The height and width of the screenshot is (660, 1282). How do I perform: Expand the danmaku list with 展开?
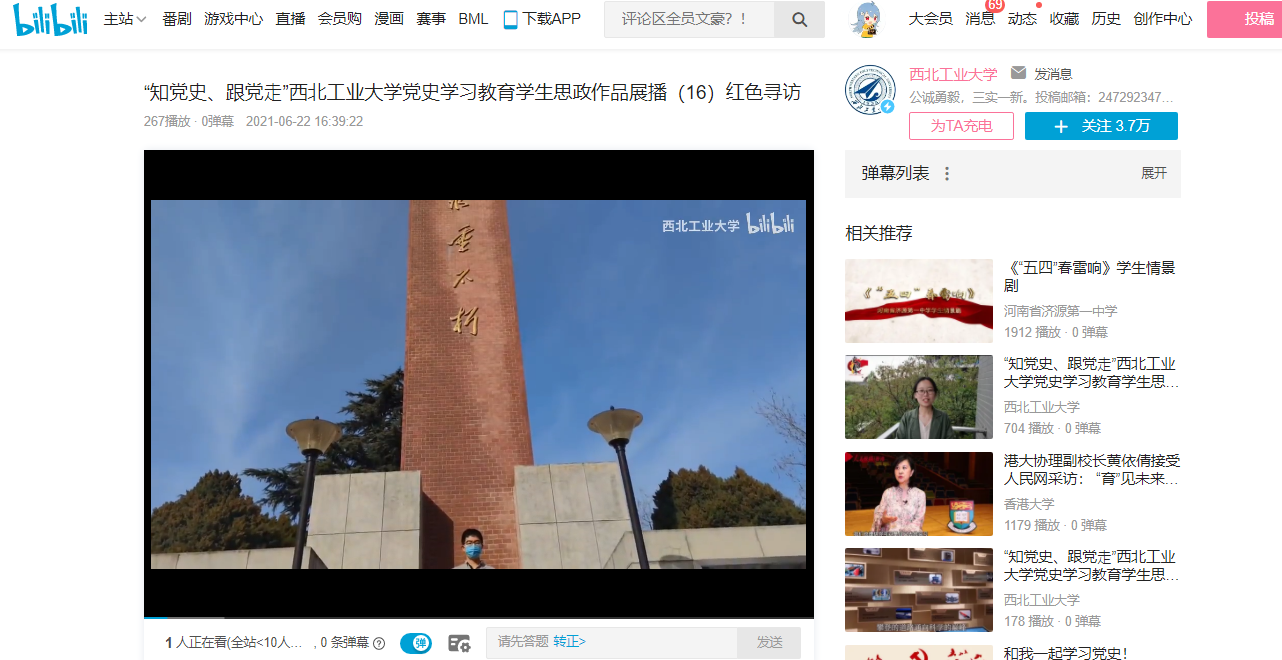point(1154,173)
